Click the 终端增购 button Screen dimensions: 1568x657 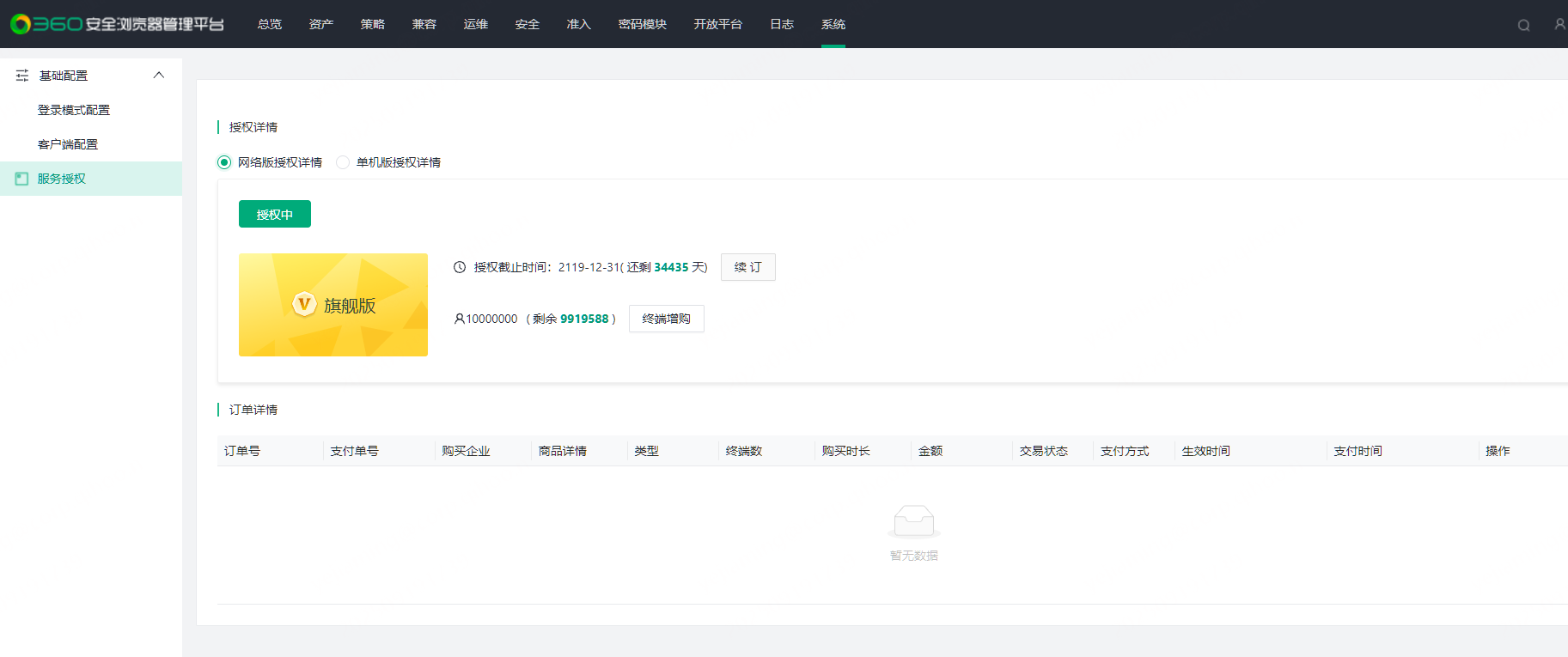[x=666, y=319]
